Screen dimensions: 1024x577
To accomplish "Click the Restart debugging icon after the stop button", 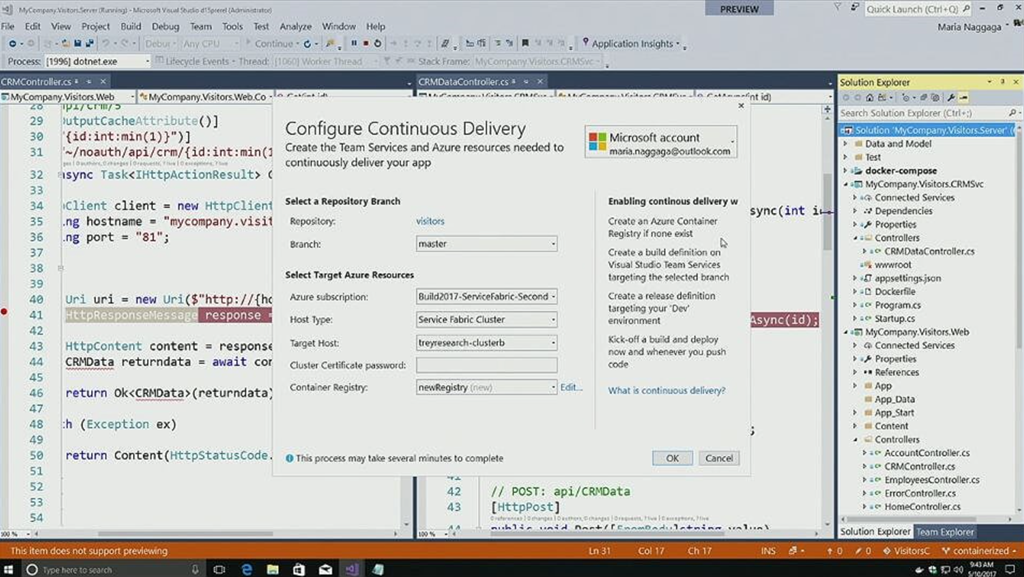I will [377, 44].
